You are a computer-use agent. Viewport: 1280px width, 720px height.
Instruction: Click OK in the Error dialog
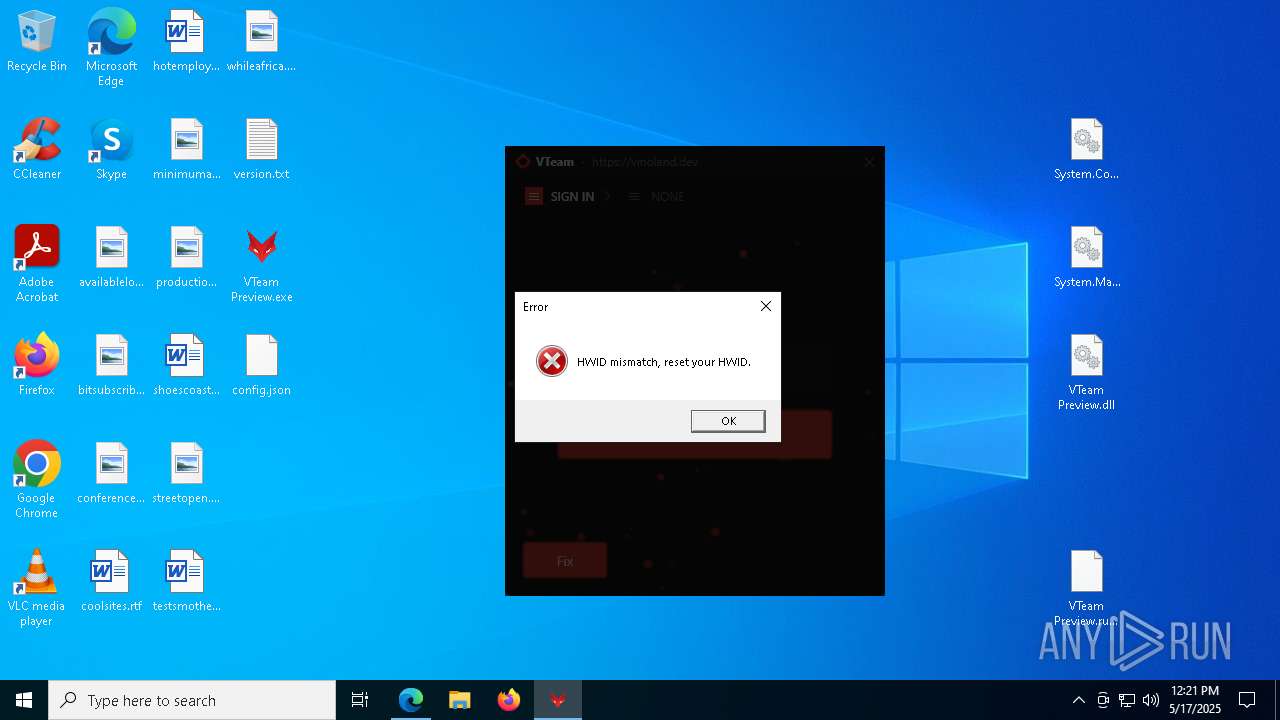(x=728, y=421)
